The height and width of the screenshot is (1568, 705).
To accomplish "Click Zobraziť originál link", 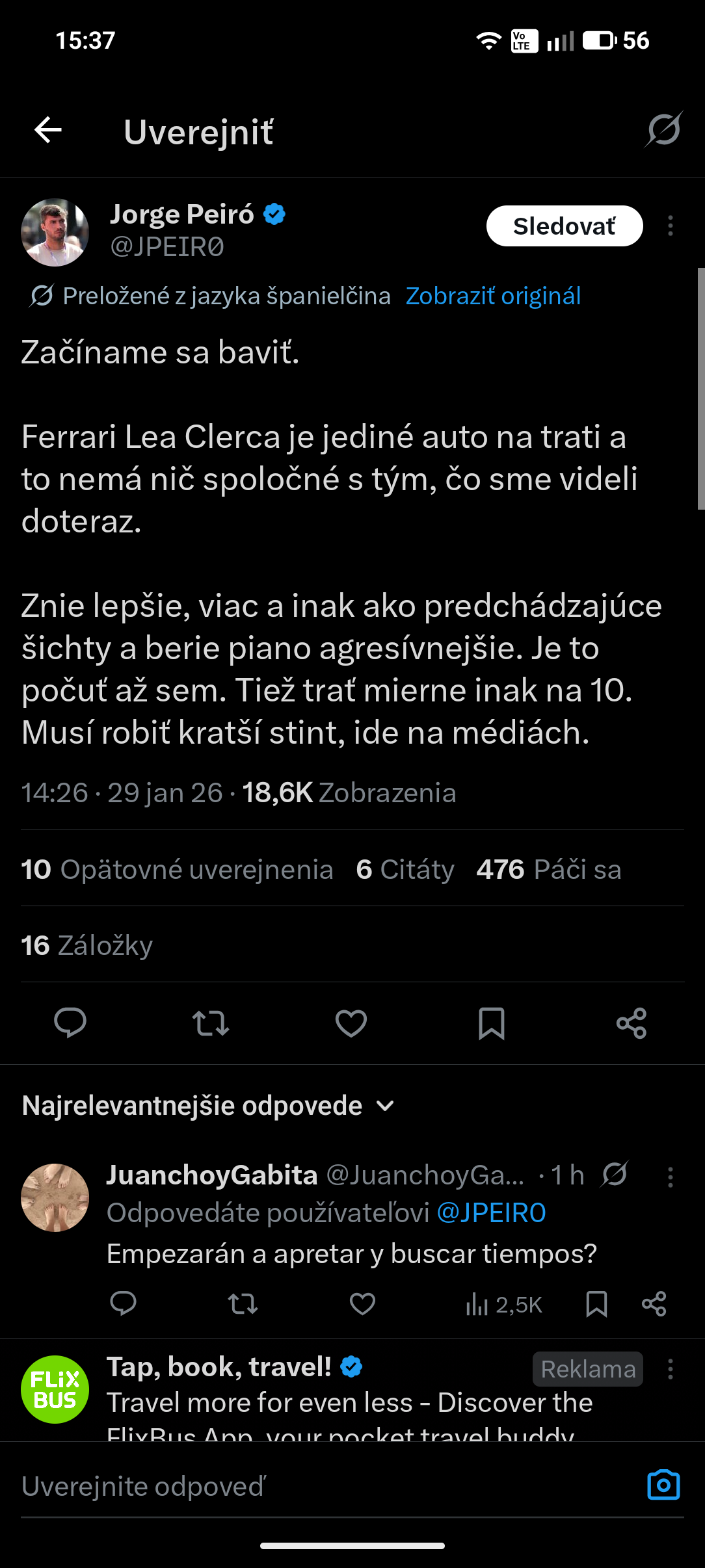I will pos(493,296).
